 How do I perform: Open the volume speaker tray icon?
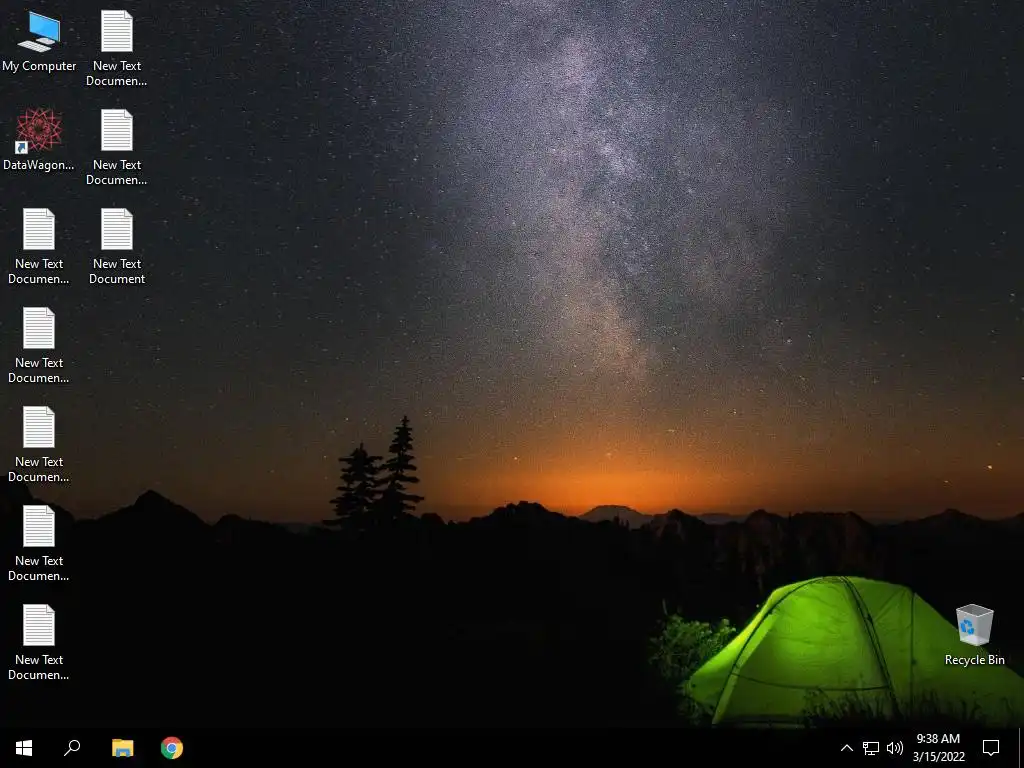tap(895, 748)
